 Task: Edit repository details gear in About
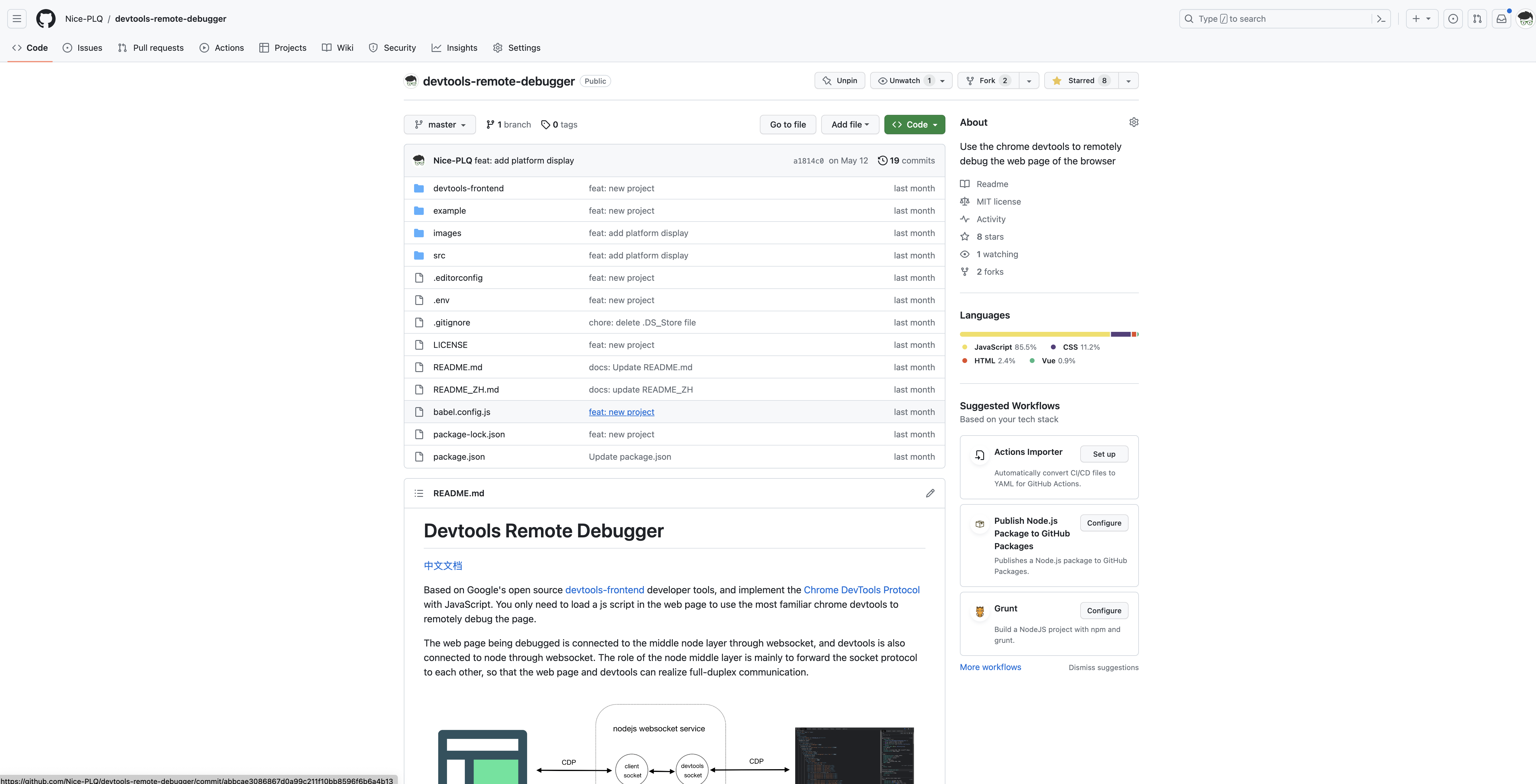tap(1133, 122)
